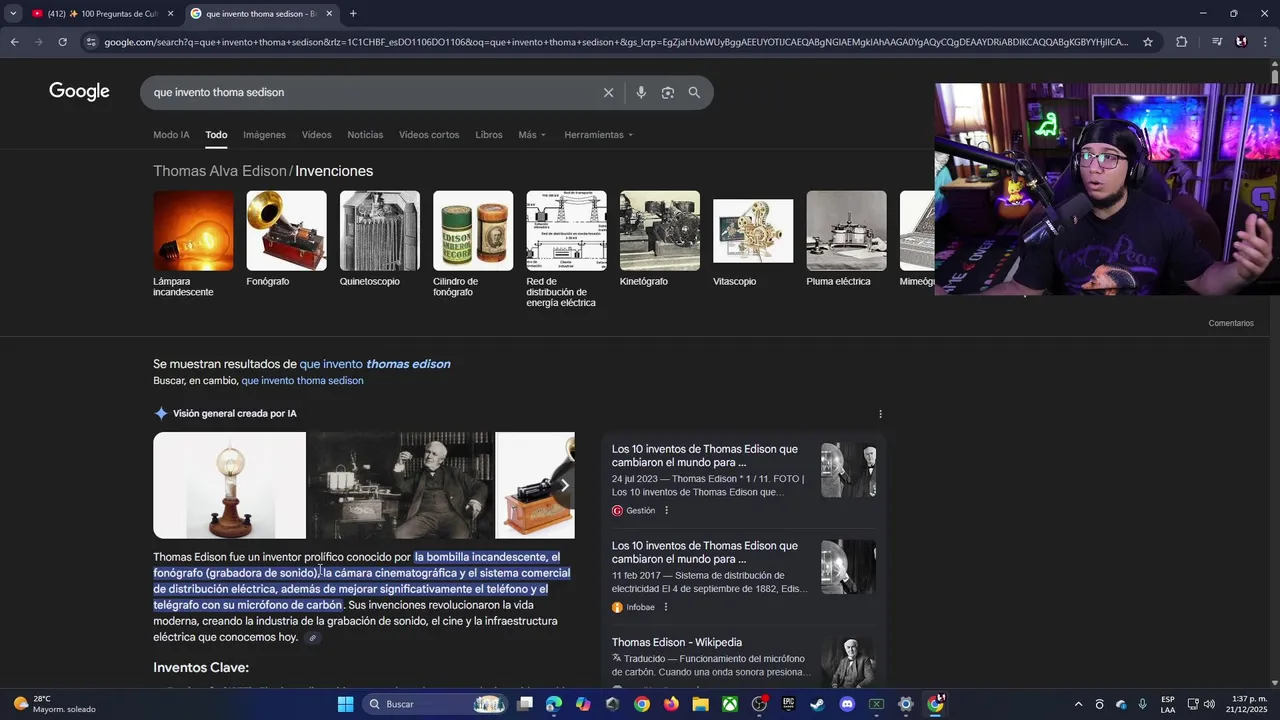Click the magnifying glass search icon
This screenshot has height=720, width=1280.
[694, 92]
